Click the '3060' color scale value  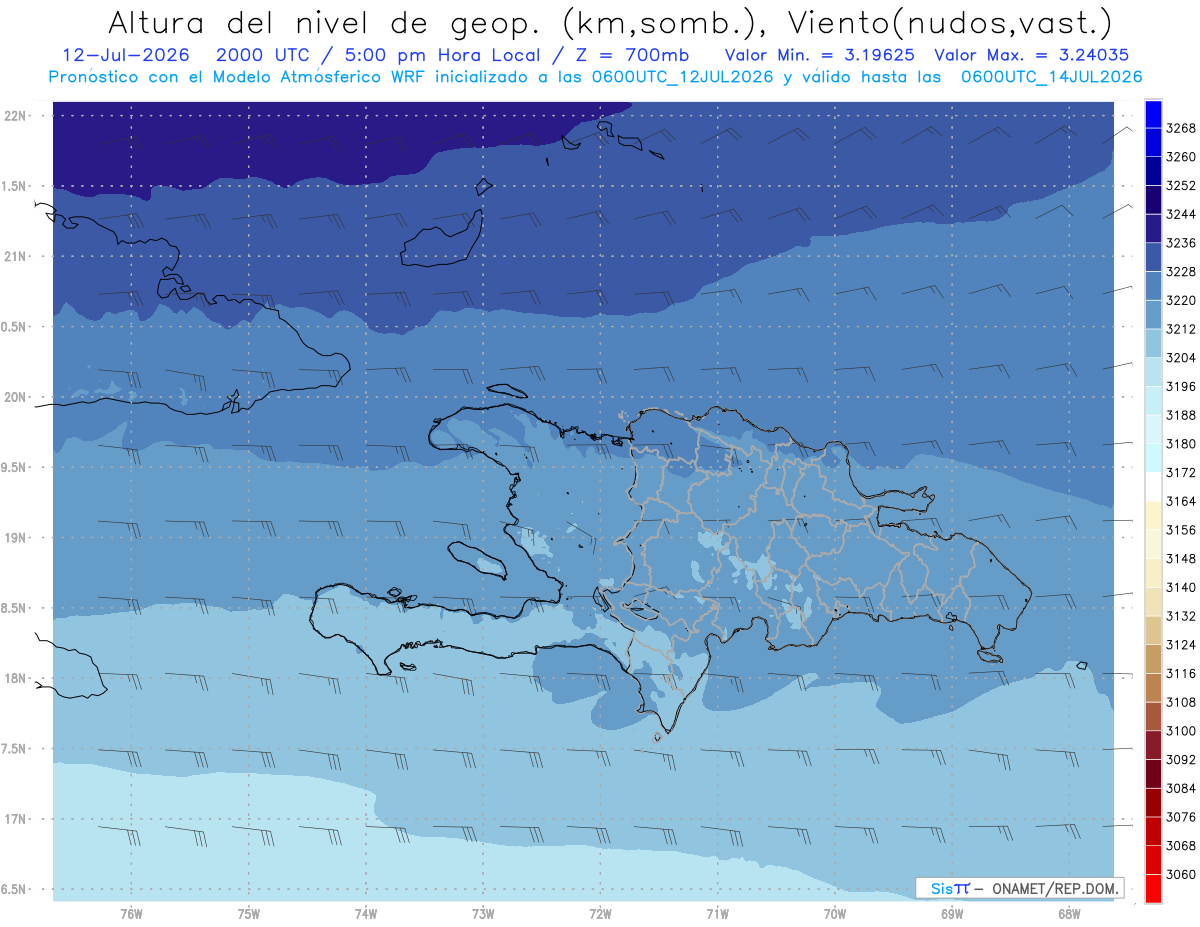[1181, 874]
